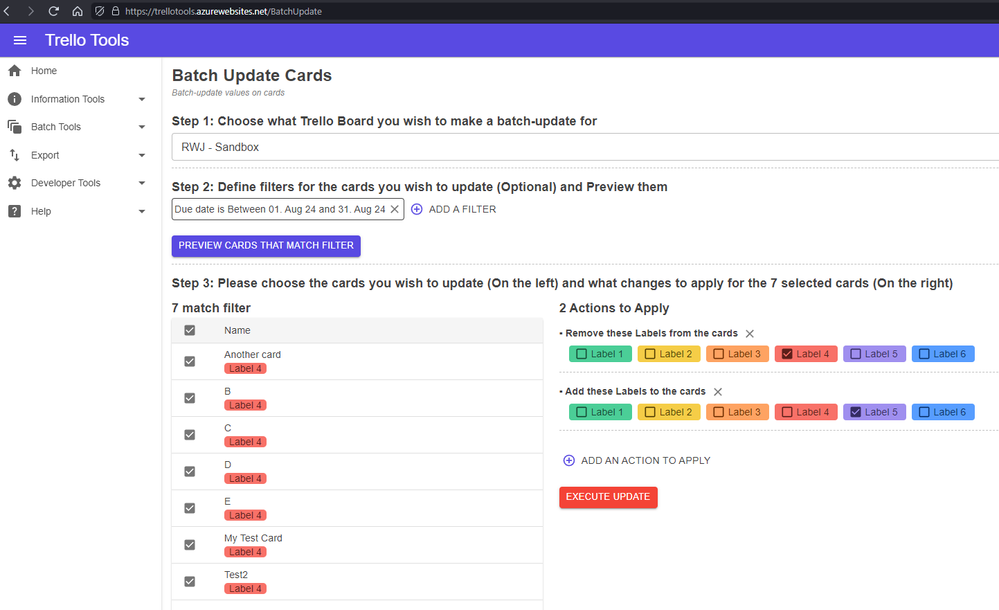This screenshot has height=610, width=999.
Task: Click the Due date filter chip text
Action: (x=280, y=209)
